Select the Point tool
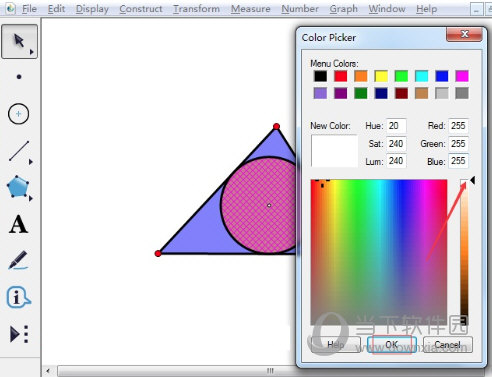Image resolution: width=492 pixels, height=377 pixels. 19,77
